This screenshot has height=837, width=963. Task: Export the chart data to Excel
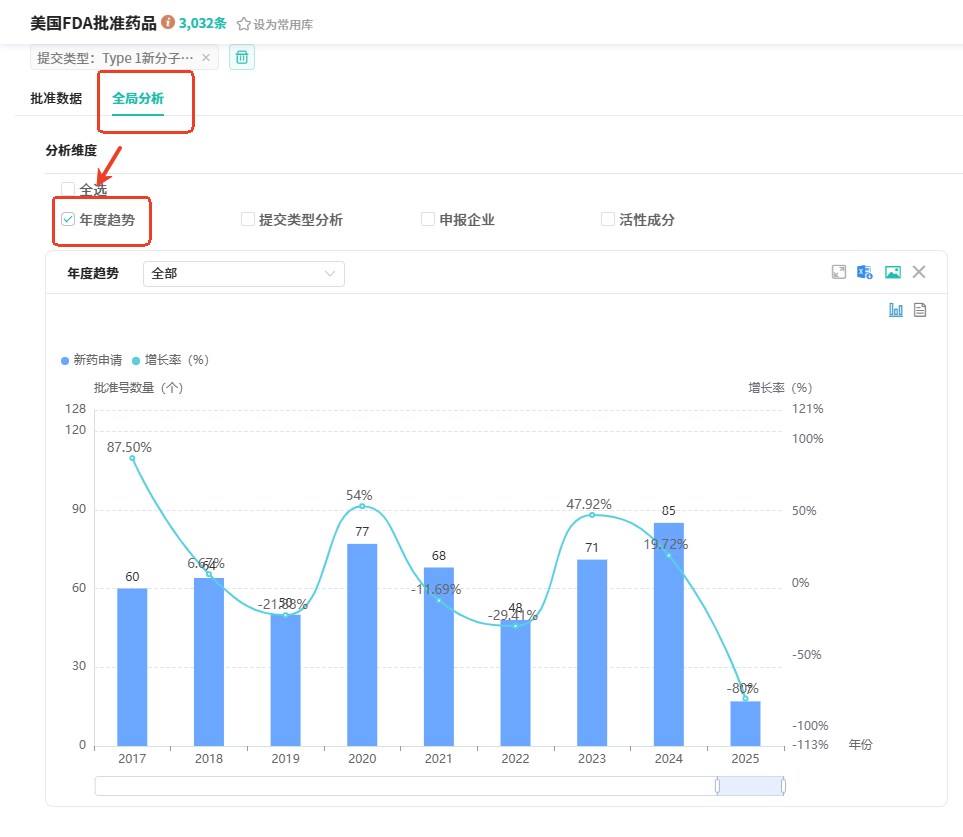865,272
